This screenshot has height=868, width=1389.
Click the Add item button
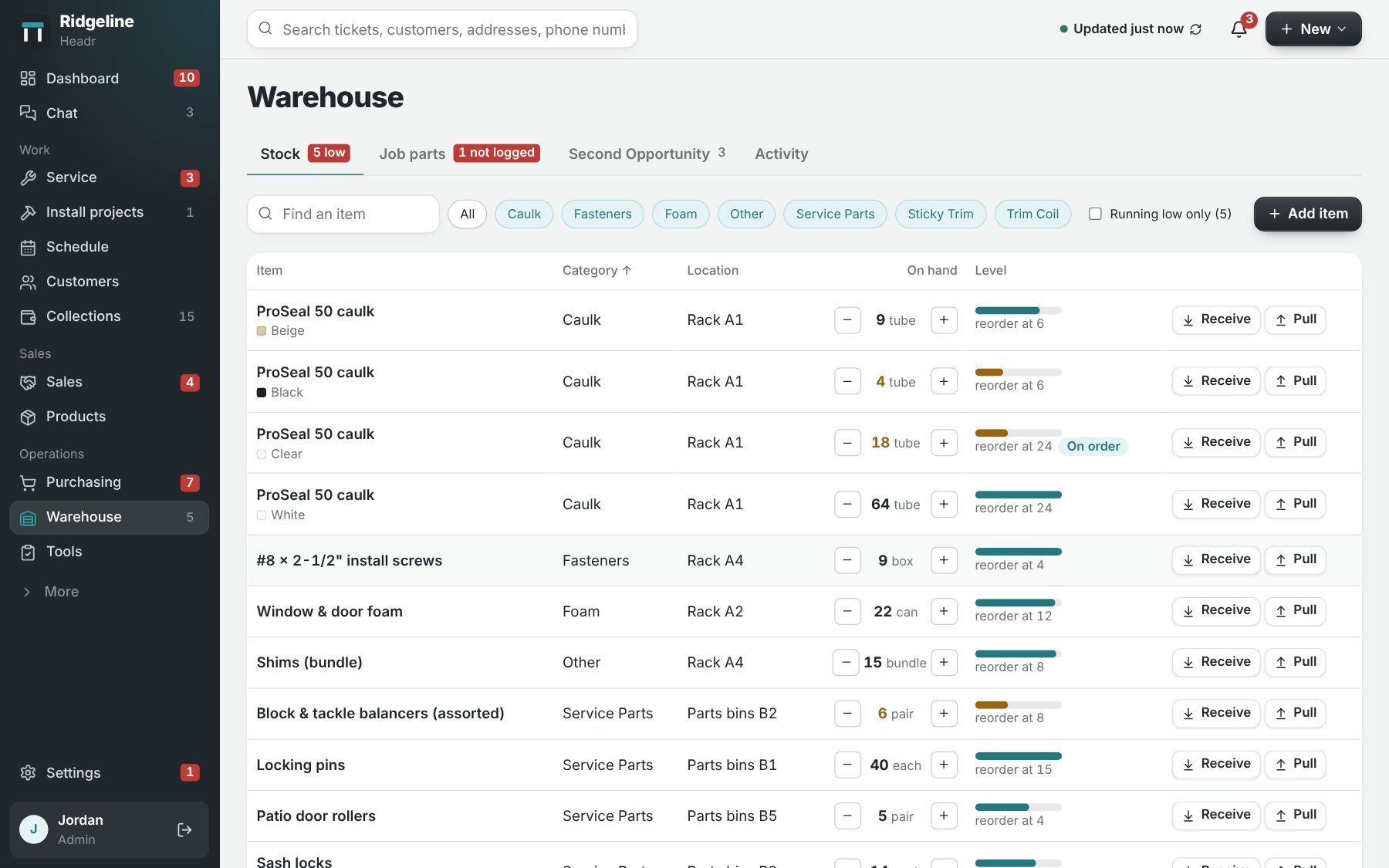(1307, 214)
